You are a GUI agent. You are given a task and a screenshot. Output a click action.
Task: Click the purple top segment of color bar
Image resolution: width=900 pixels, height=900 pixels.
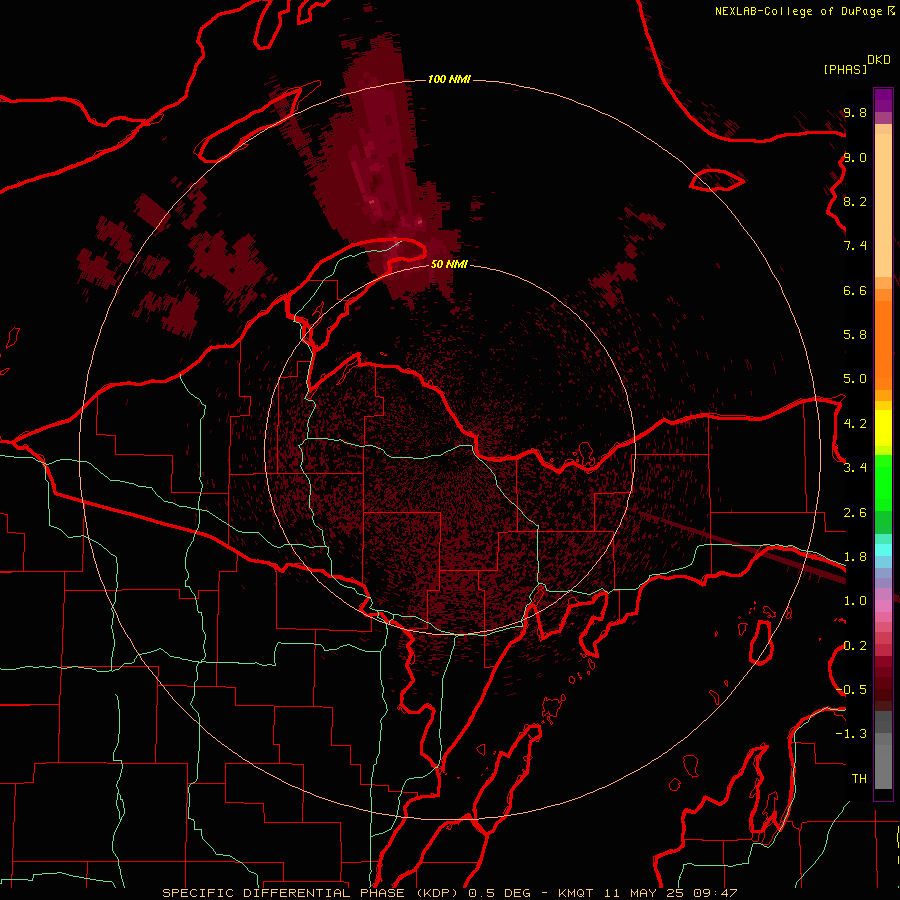tap(883, 100)
